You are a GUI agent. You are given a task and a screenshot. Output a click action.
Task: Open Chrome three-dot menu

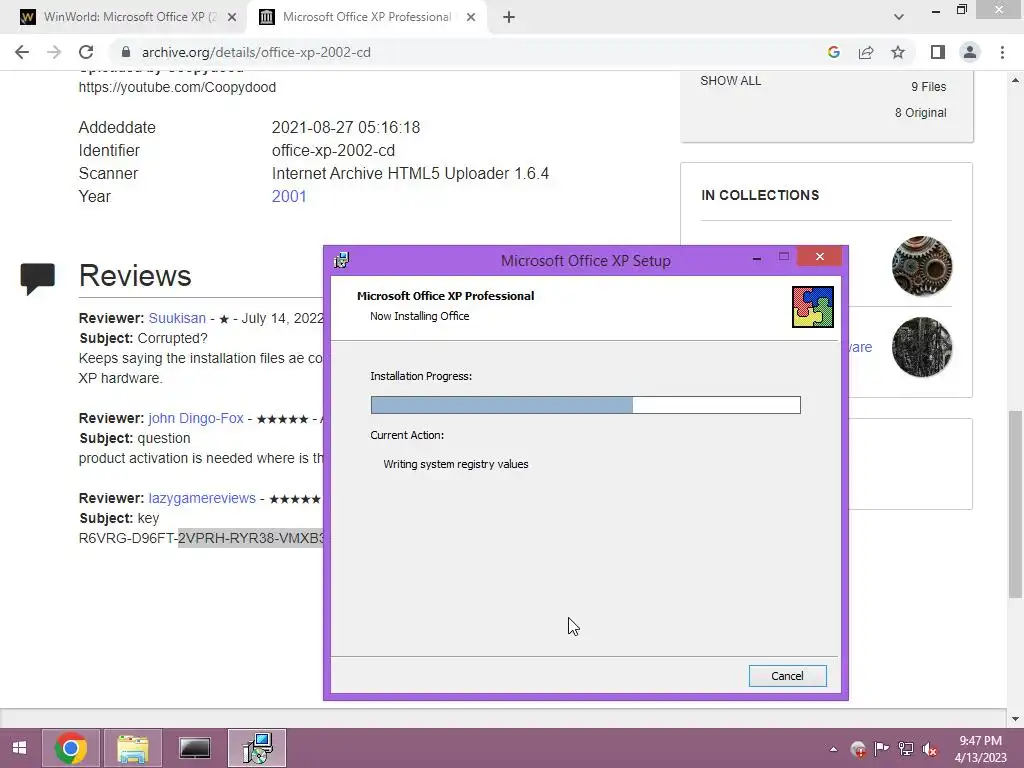[1002, 52]
